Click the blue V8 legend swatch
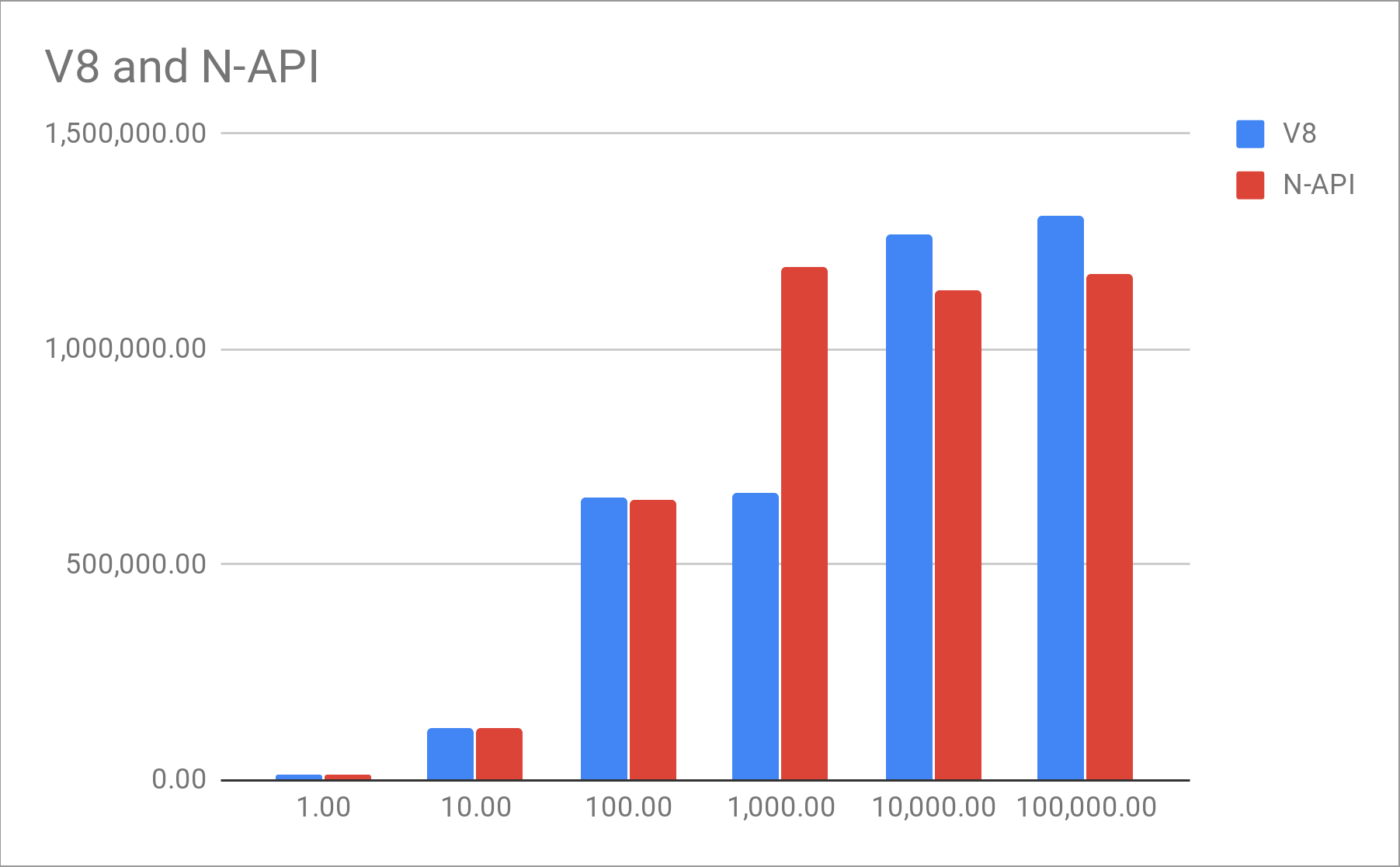Image resolution: width=1400 pixels, height=867 pixels. point(1249,134)
